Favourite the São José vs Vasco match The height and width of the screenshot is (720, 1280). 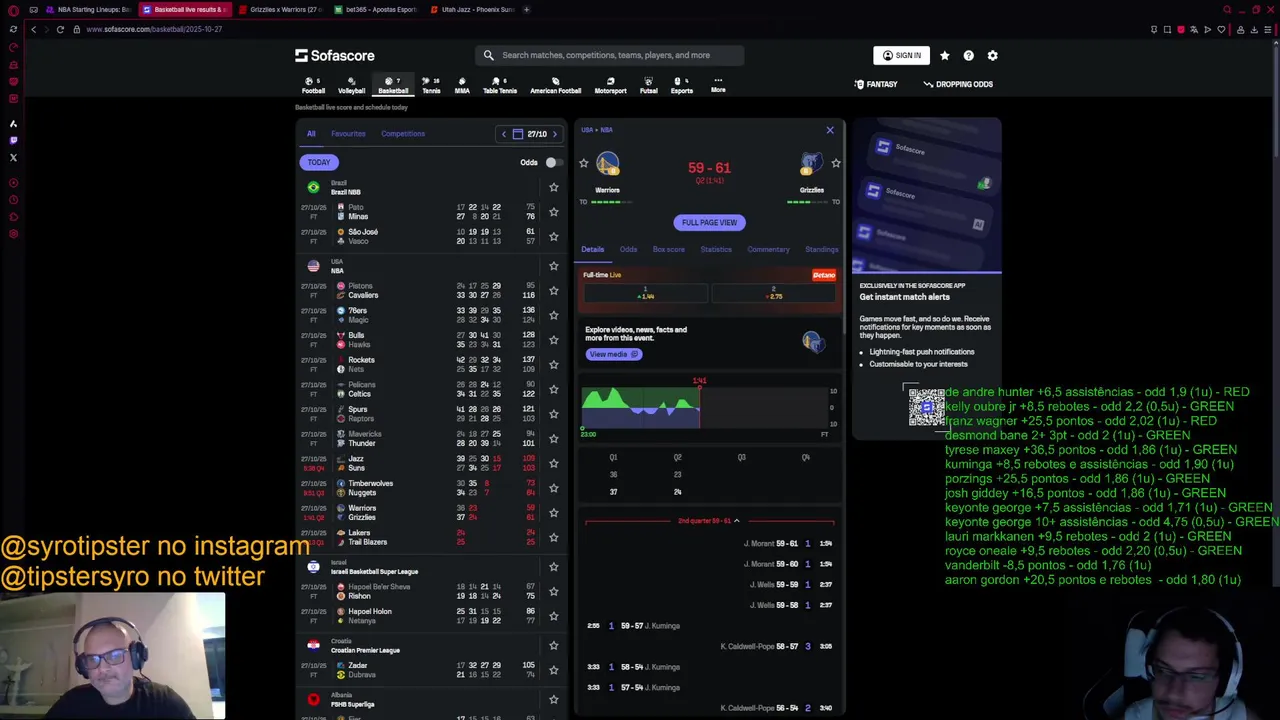553,237
